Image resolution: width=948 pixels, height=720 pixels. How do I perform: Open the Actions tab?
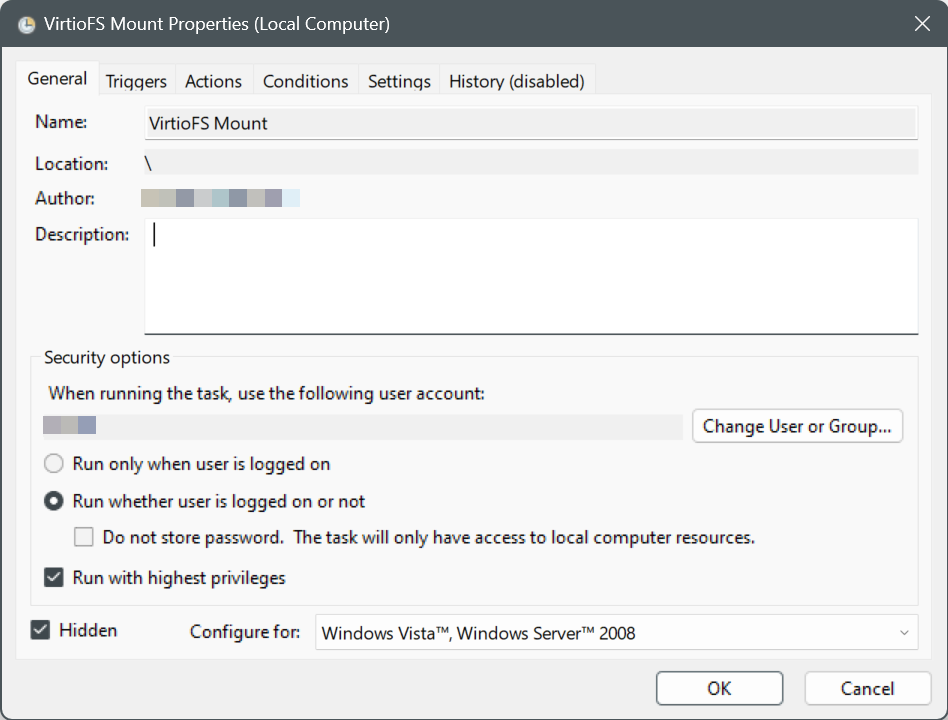click(213, 81)
